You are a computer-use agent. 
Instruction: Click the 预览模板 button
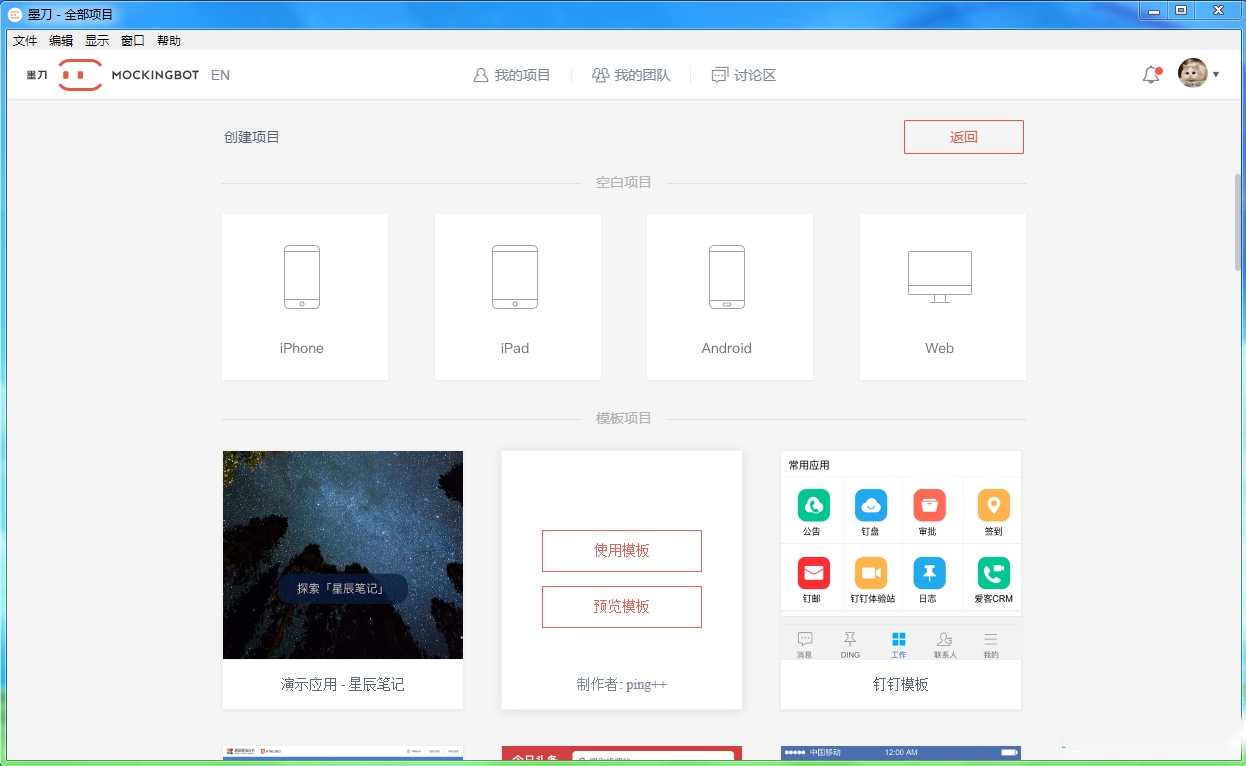[621, 607]
